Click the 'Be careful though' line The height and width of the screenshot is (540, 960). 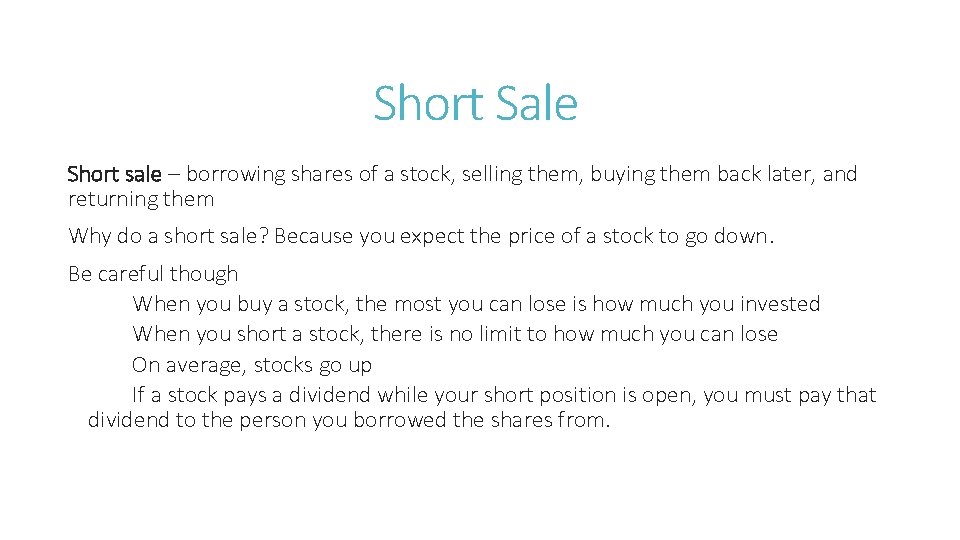coord(153,274)
